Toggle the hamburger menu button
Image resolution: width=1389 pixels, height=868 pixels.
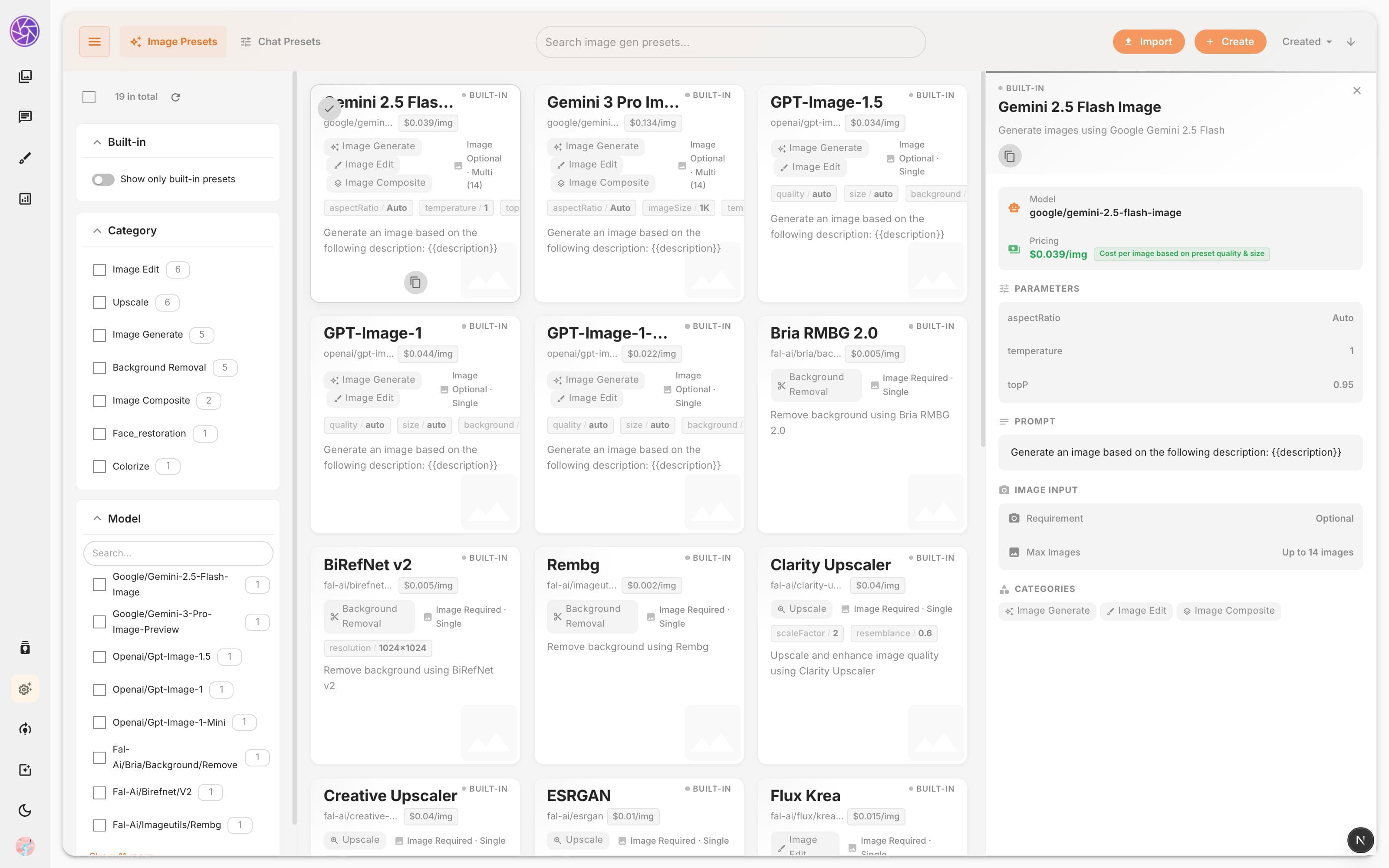click(94, 42)
